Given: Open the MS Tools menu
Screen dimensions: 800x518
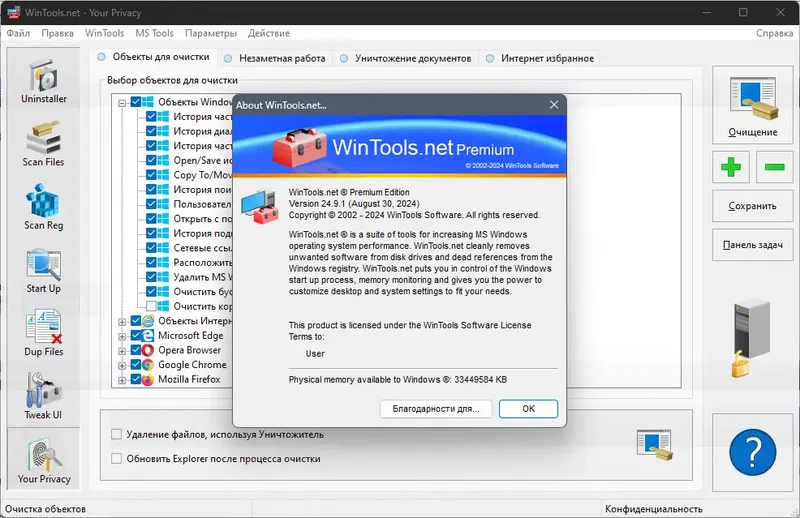Looking at the screenshot, I should (155, 33).
